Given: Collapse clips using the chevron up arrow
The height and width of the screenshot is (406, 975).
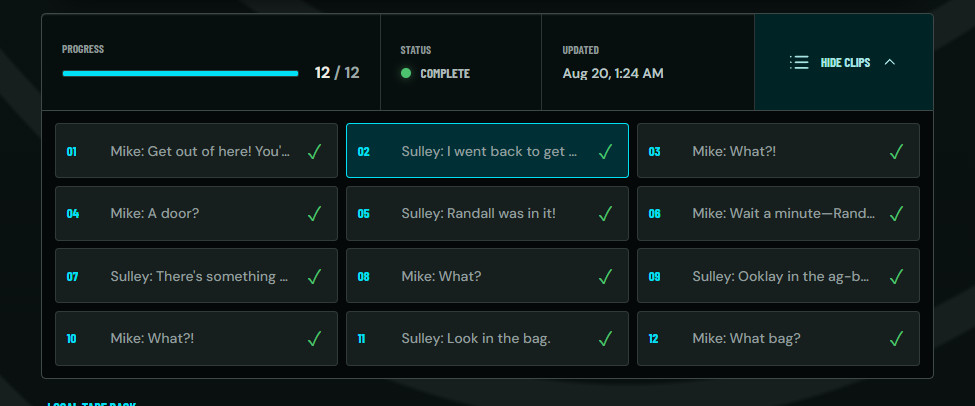Looking at the screenshot, I should click(890, 62).
